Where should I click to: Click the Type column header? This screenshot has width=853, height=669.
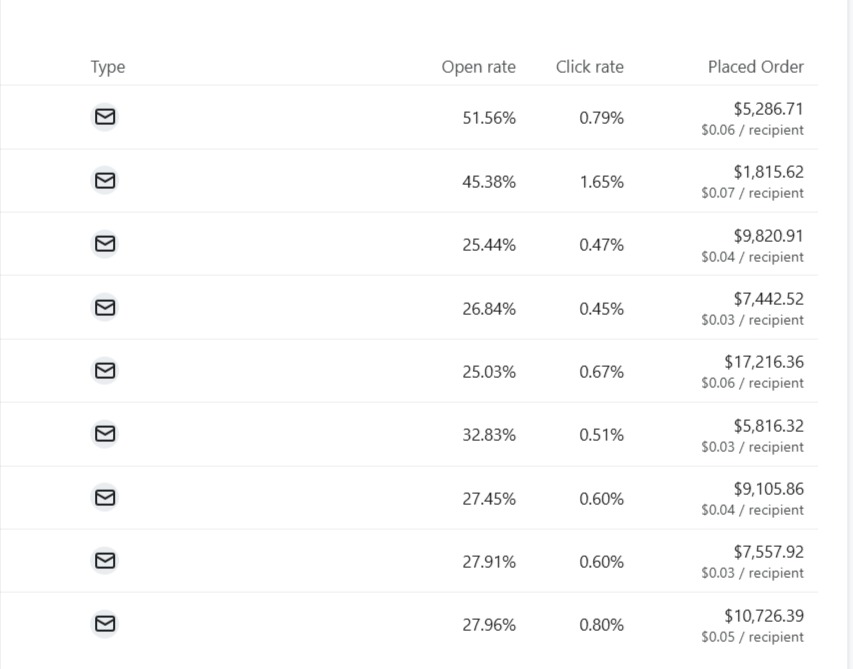click(108, 67)
